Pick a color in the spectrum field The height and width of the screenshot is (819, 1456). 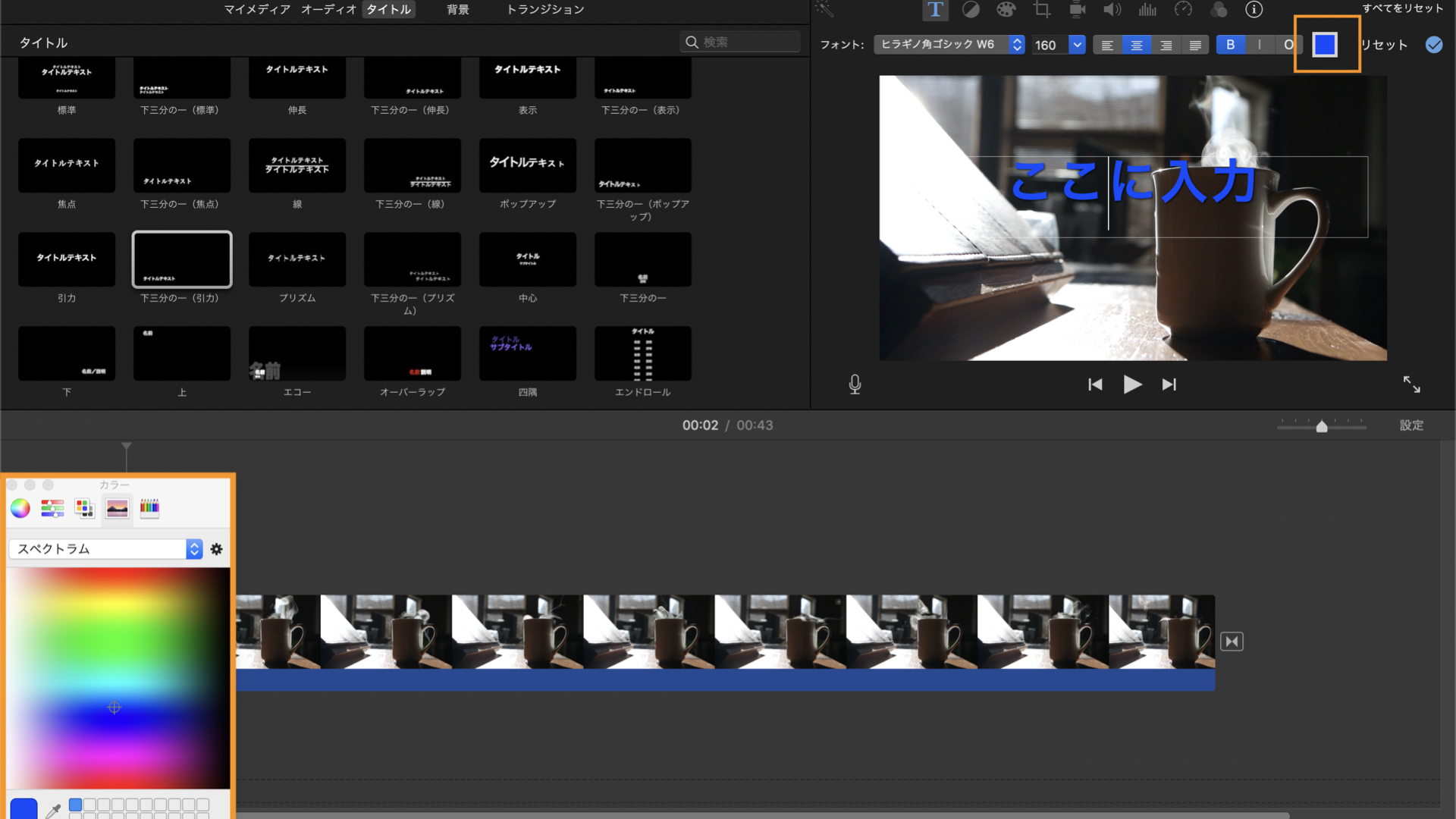[x=118, y=679]
